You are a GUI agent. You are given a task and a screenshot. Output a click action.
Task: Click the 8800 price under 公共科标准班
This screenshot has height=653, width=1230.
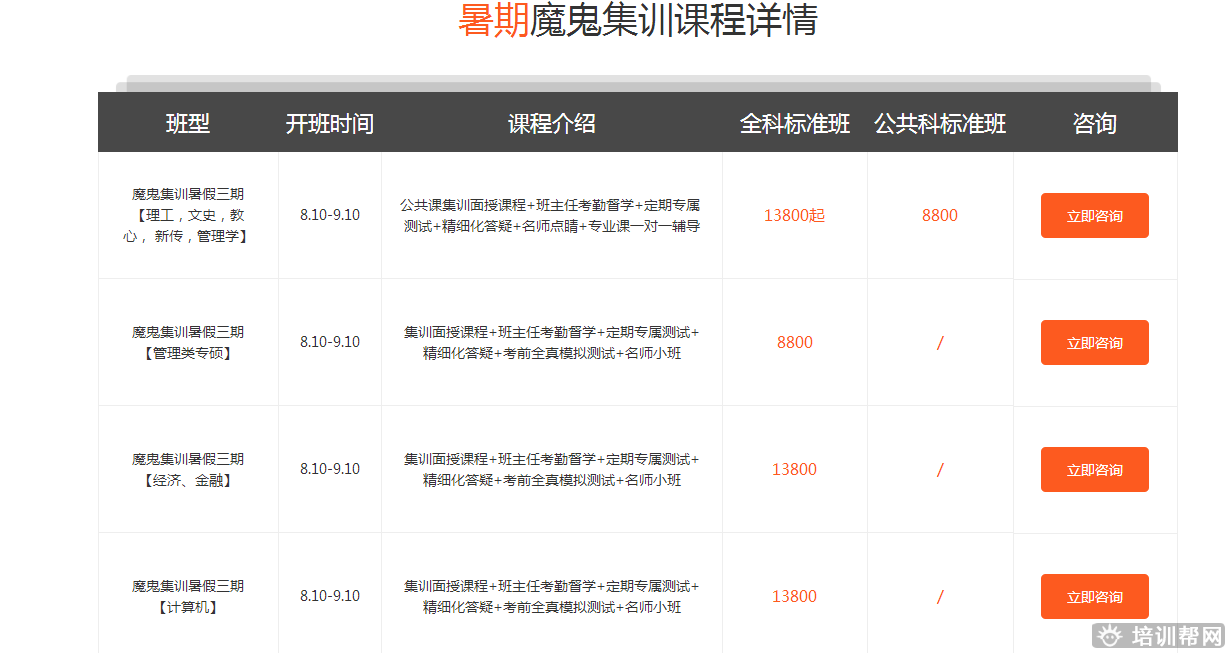tap(940, 215)
